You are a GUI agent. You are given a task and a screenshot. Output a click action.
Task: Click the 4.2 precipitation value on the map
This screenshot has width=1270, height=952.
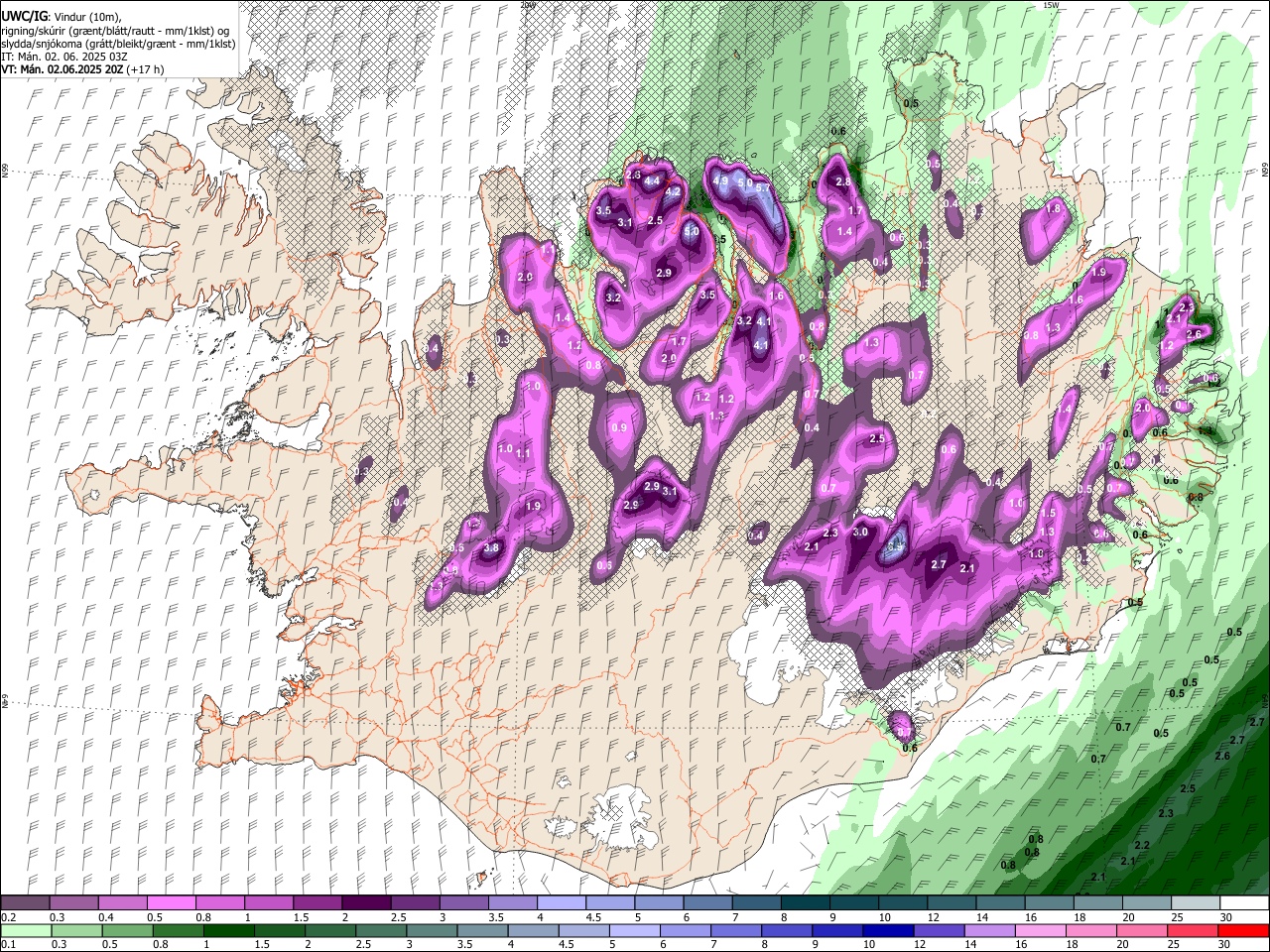pyautogui.click(x=672, y=192)
